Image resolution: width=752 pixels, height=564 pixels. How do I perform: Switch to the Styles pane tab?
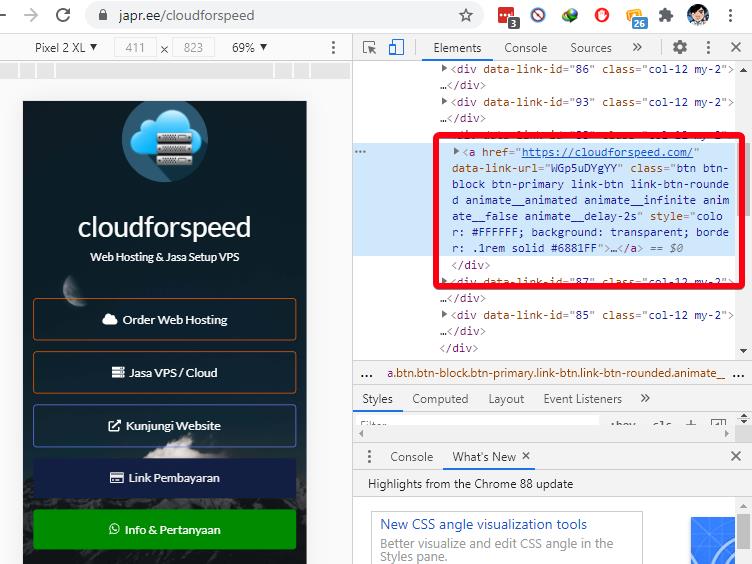[377, 399]
